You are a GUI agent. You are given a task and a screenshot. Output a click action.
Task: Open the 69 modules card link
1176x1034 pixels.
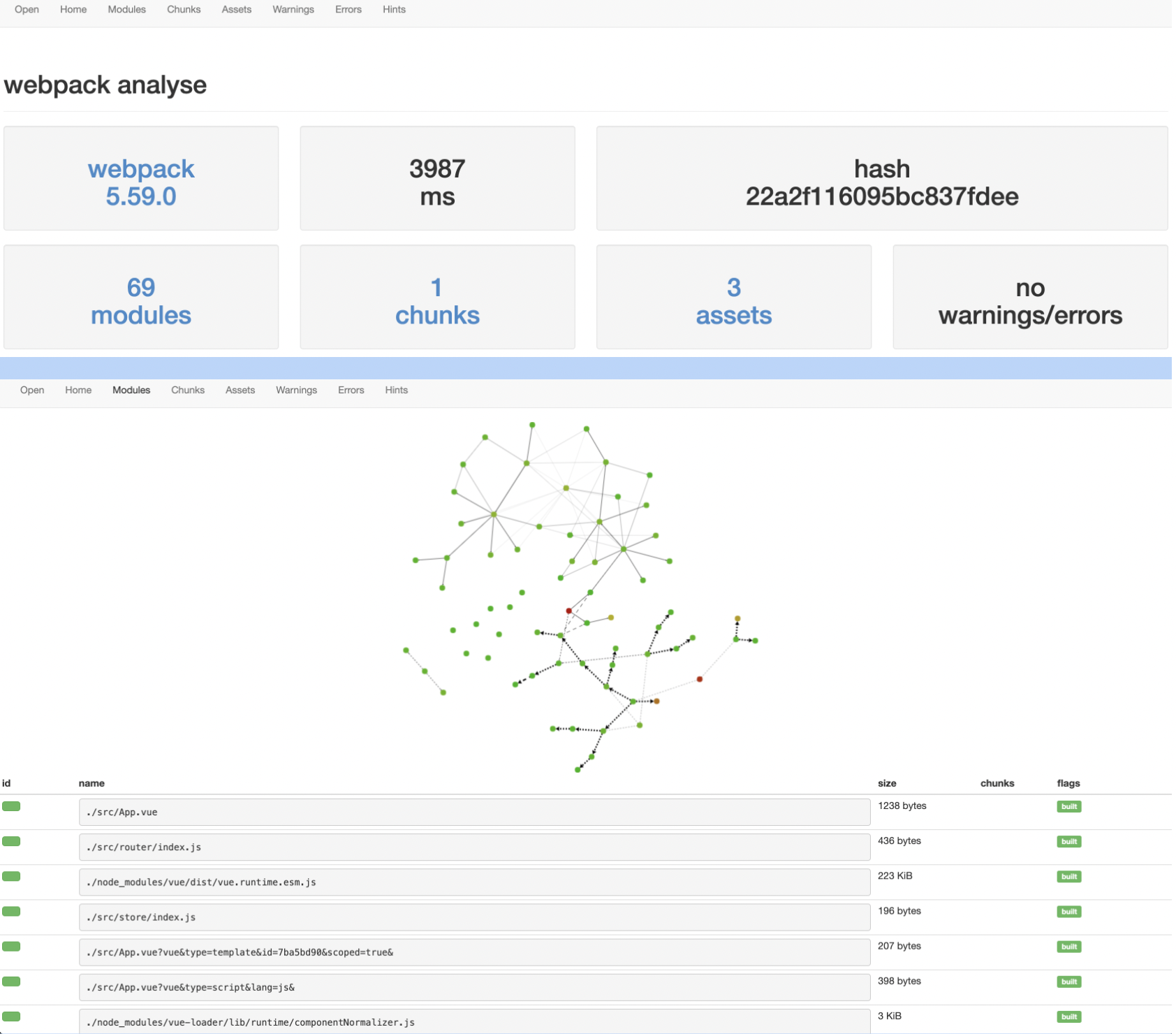141,301
